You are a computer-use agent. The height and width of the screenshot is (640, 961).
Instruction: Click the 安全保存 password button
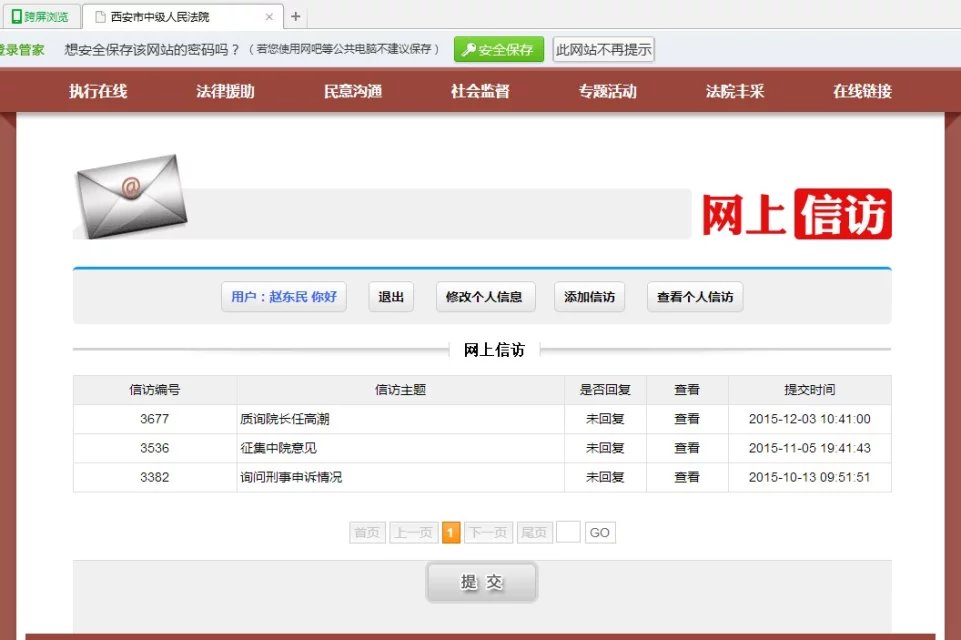499,50
